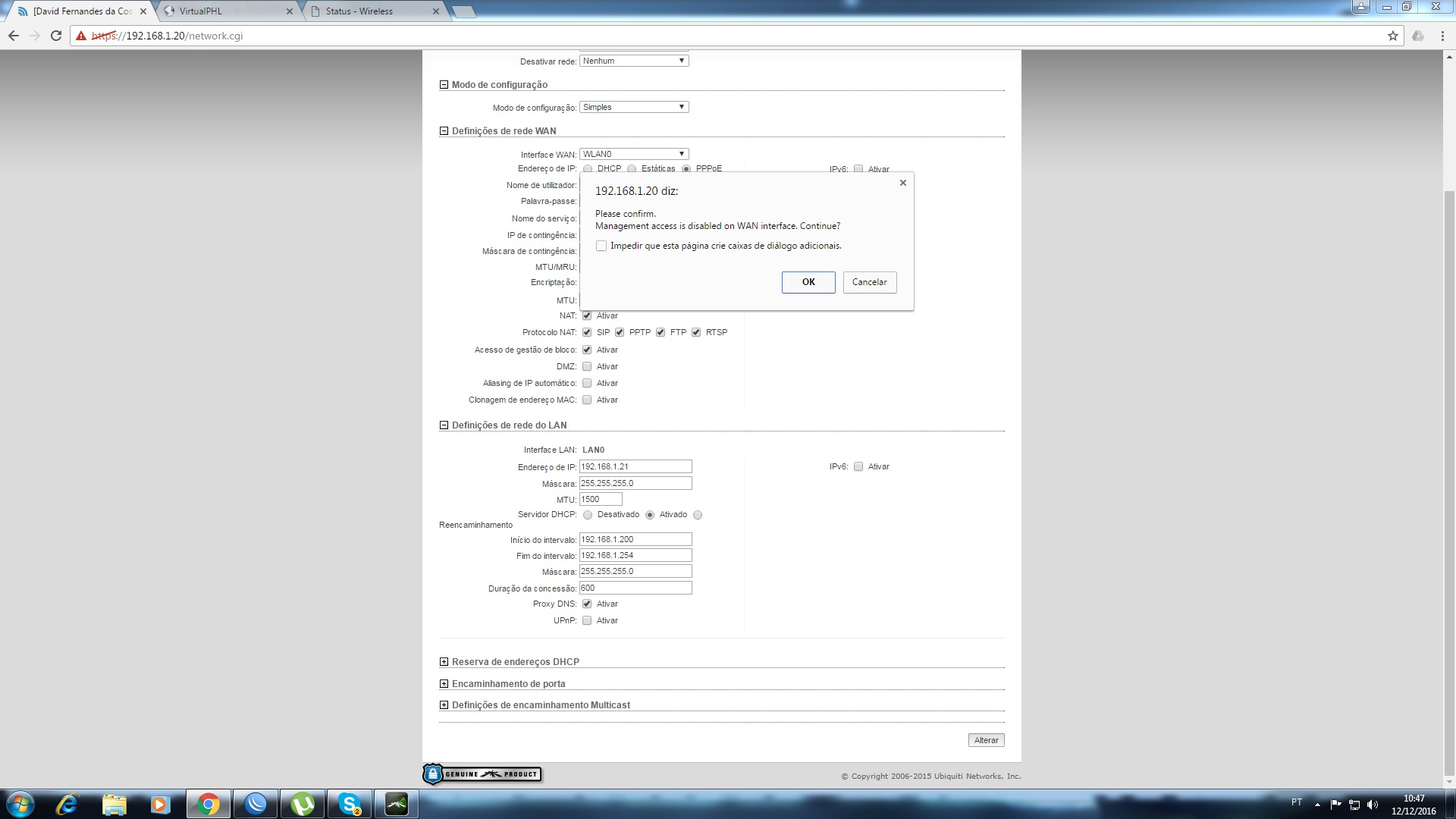
Task: Click the browser reload icon
Action: tap(56, 36)
